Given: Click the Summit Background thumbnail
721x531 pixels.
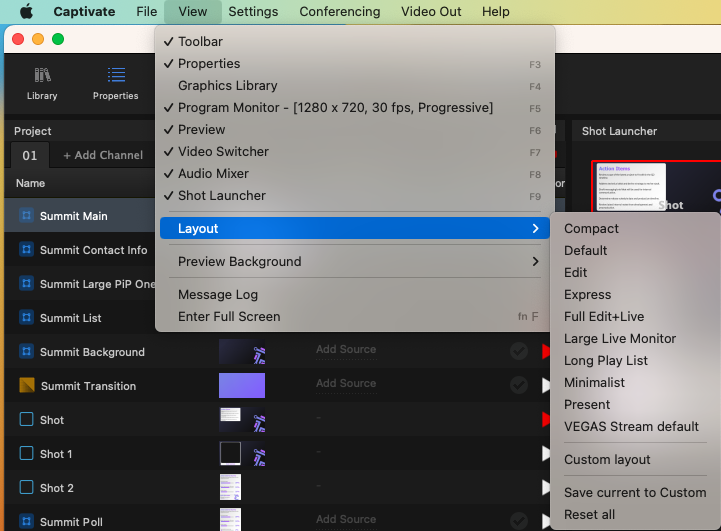Looking at the screenshot, I should point(242,351).
